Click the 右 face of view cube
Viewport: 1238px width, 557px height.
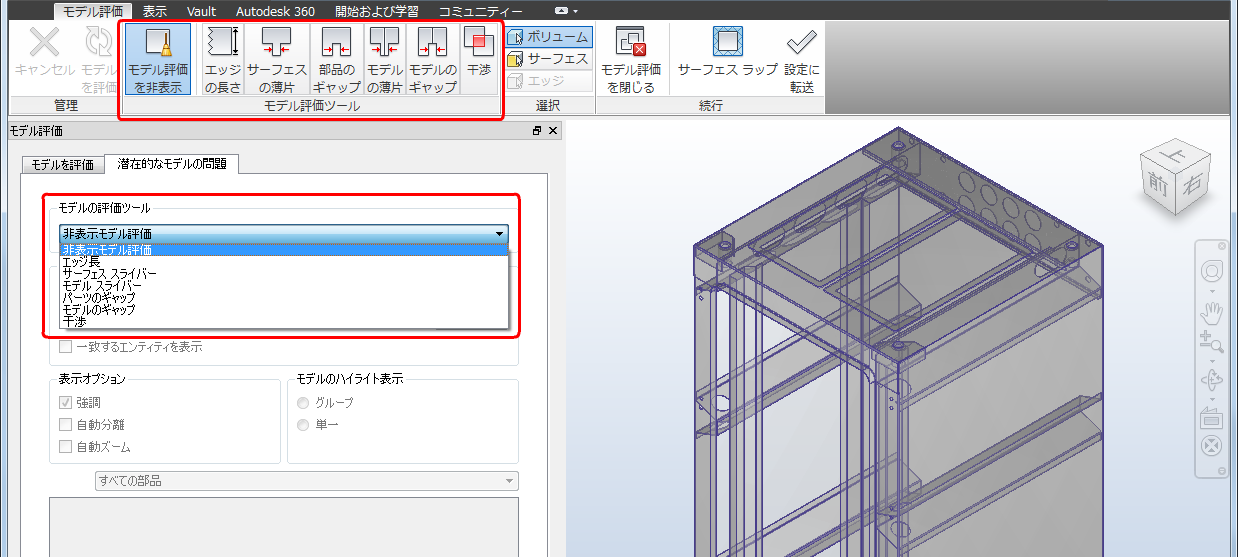pyautogui.click(x=1191, y=186)
